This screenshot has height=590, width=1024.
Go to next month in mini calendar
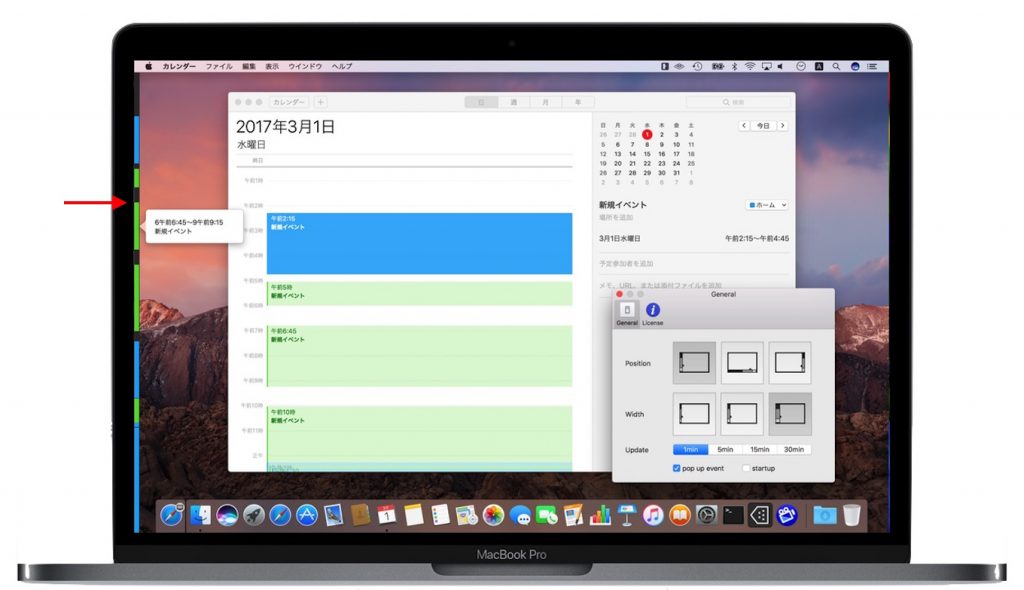pyautogui.click(x=782, y=125)
